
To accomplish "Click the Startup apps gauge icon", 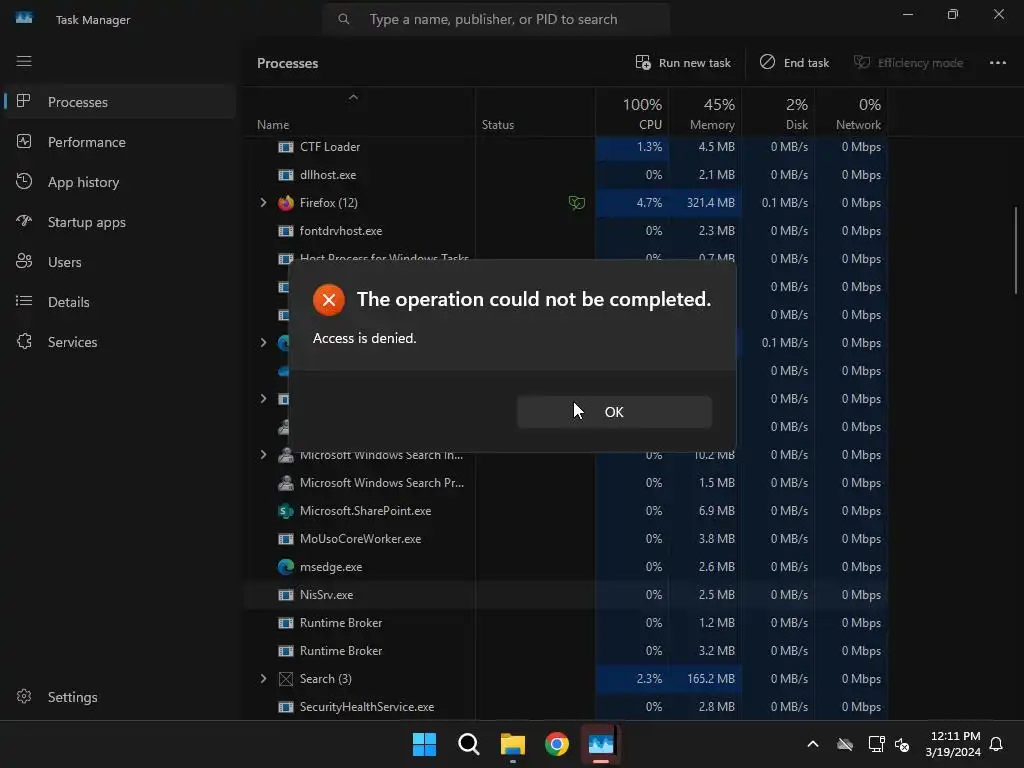I will (24, 221).
